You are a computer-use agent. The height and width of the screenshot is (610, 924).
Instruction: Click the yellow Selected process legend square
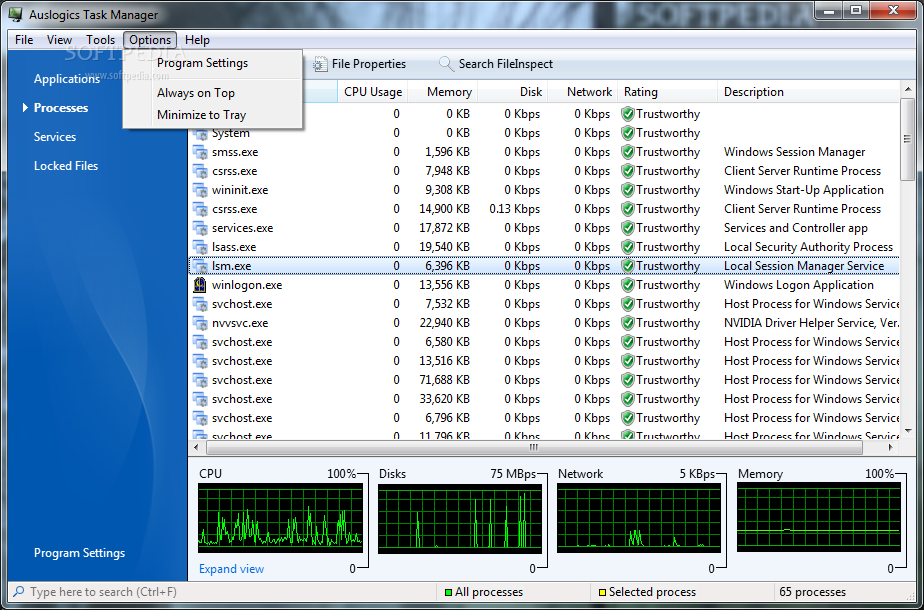pos(602,592)
